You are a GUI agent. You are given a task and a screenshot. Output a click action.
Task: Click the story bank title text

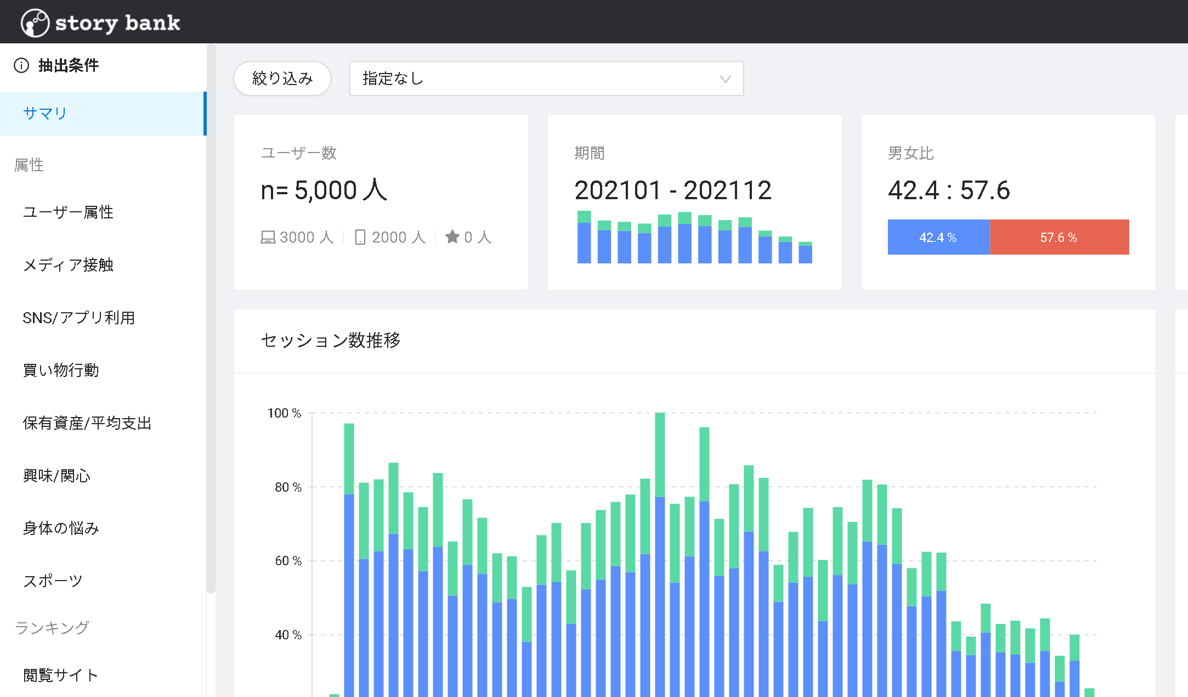pyautogui.click(x=117, y=23)
